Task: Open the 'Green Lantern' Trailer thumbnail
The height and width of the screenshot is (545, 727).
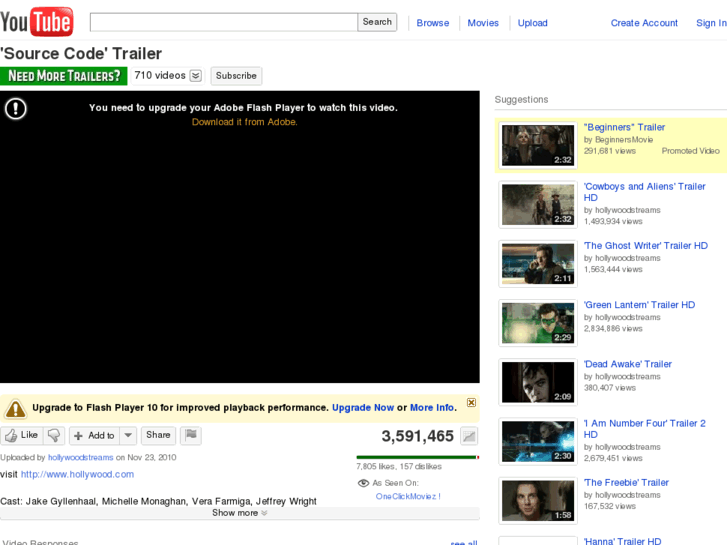Action: 538,323
